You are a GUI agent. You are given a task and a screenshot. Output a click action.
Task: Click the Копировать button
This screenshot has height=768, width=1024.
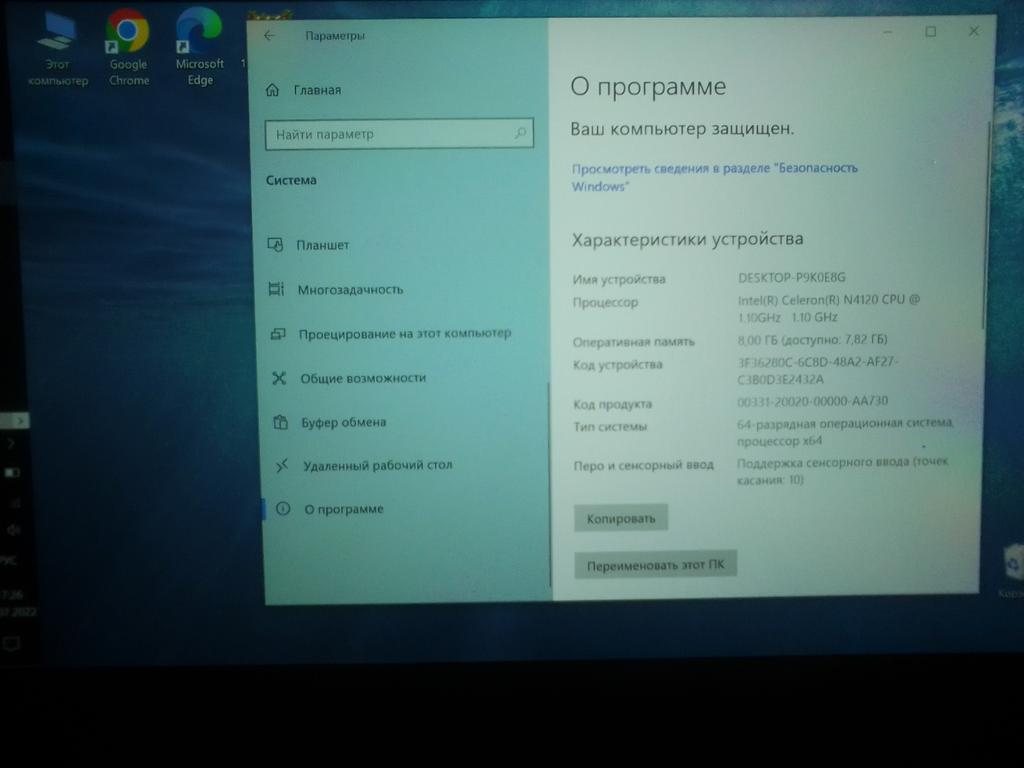[x=620, y=518]
